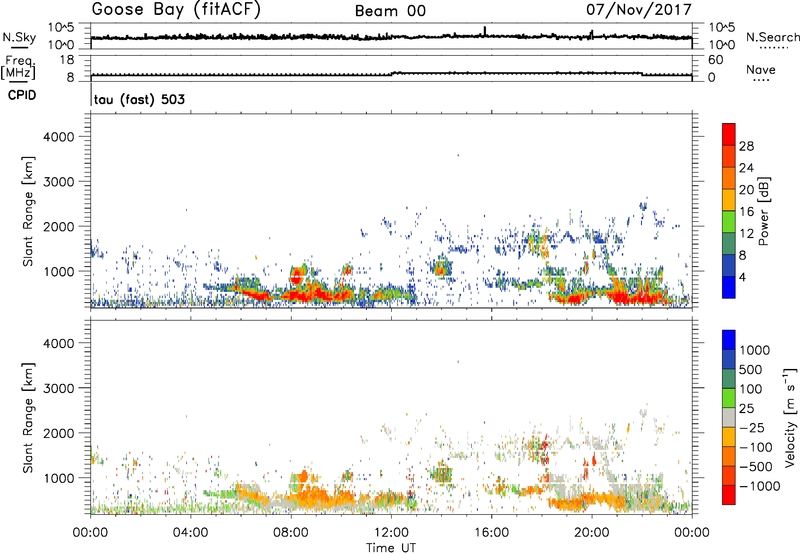Click the 'CPID' label

tap(22, 95)
